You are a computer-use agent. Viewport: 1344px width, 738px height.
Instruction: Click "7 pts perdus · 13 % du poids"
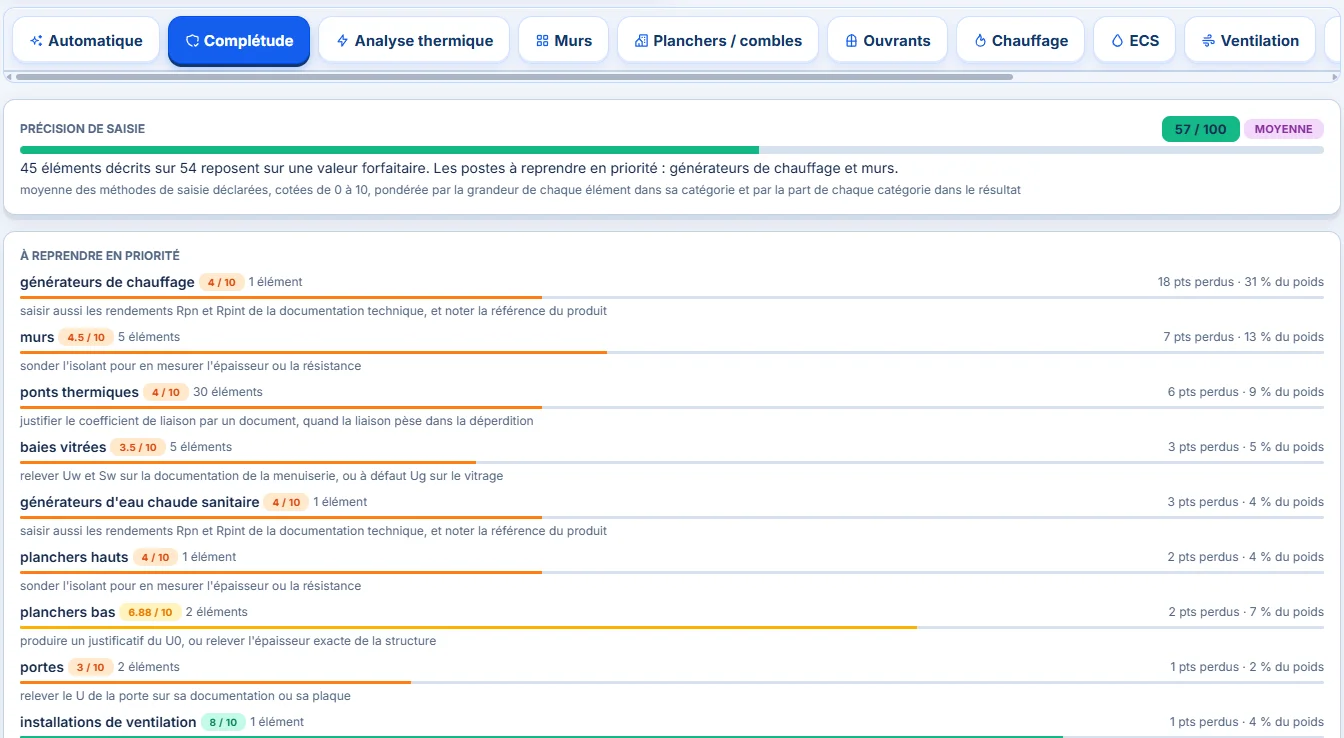[1244, 337]
